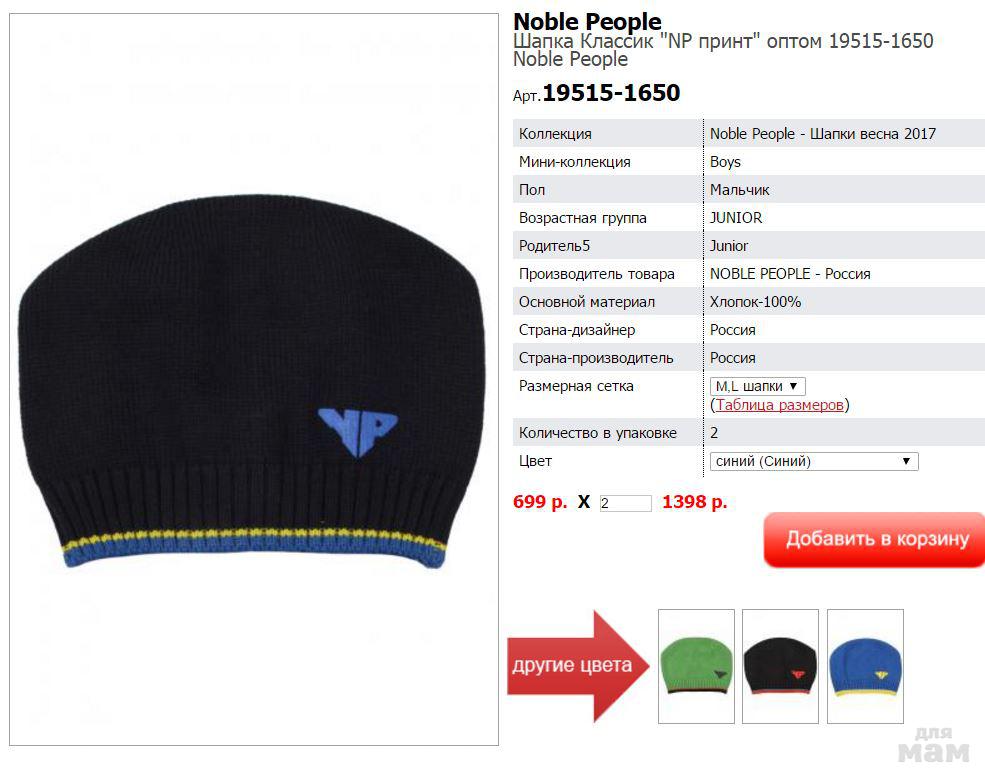Click the 'Noble People' brand heading

pyautogui.click(x=587, y=21)
